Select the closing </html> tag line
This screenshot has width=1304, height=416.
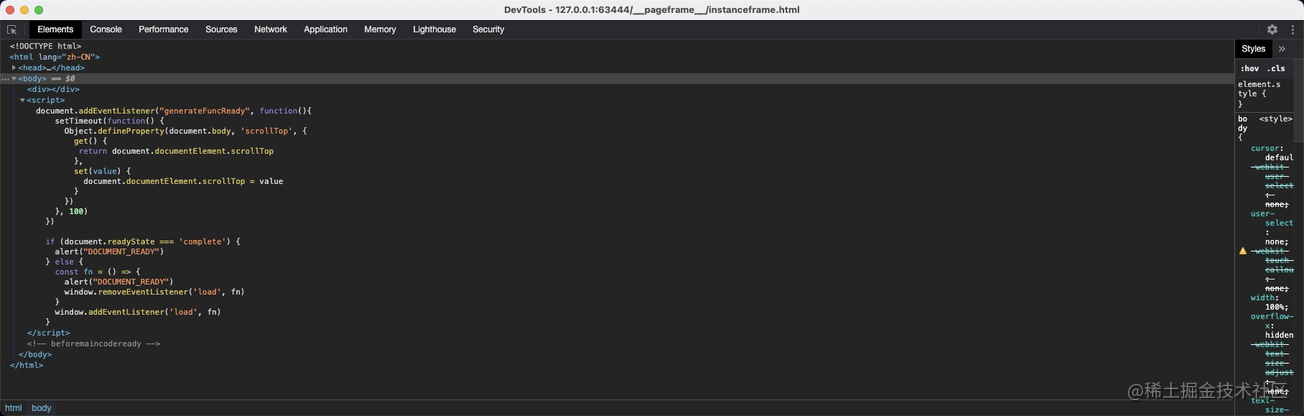[x=27, y=365]
